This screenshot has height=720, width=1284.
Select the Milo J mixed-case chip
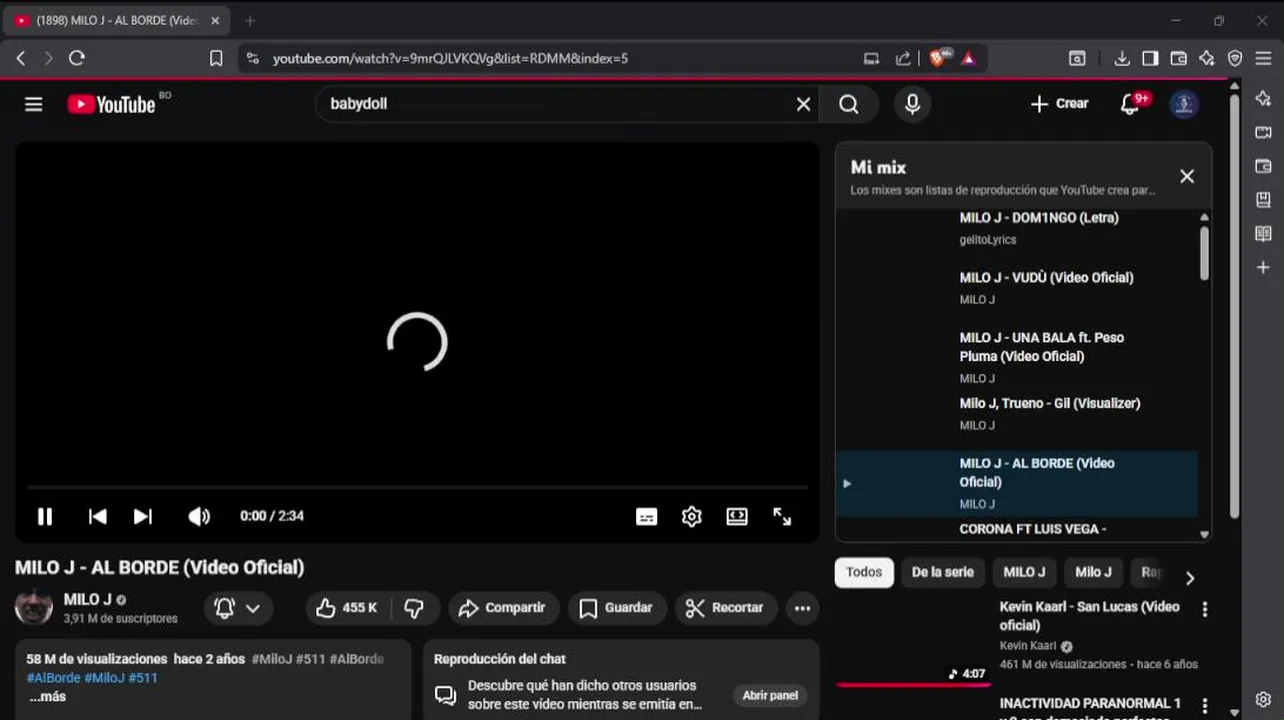1093,572
